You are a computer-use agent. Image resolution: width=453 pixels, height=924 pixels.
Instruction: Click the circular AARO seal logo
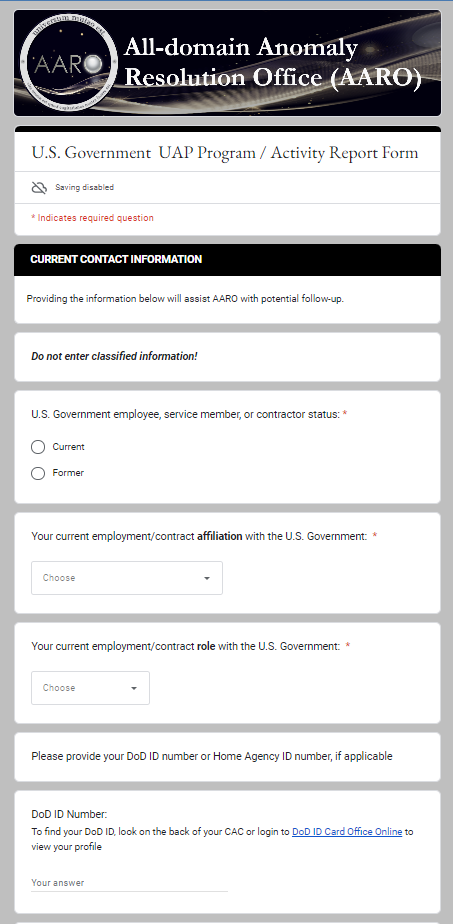coord(69,62)
